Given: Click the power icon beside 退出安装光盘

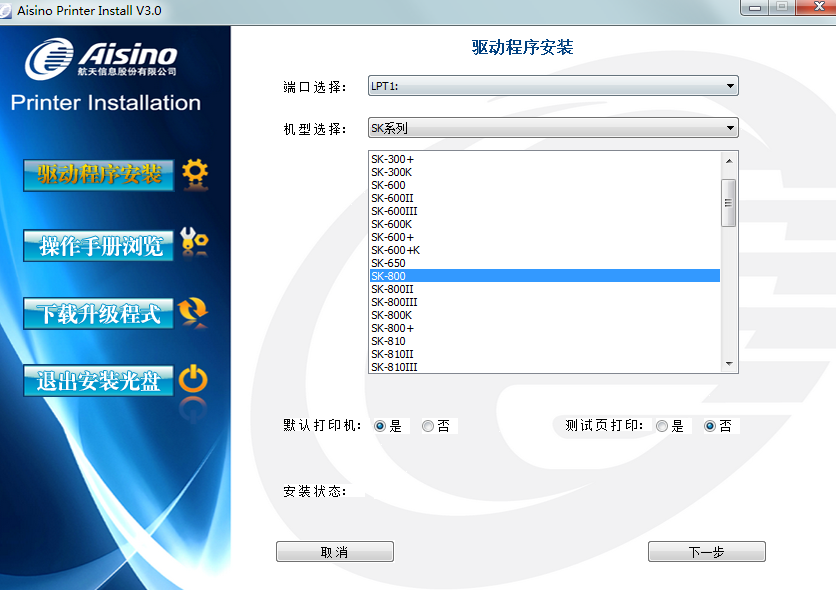Looking at the screenshot, I should click(195, 380).
